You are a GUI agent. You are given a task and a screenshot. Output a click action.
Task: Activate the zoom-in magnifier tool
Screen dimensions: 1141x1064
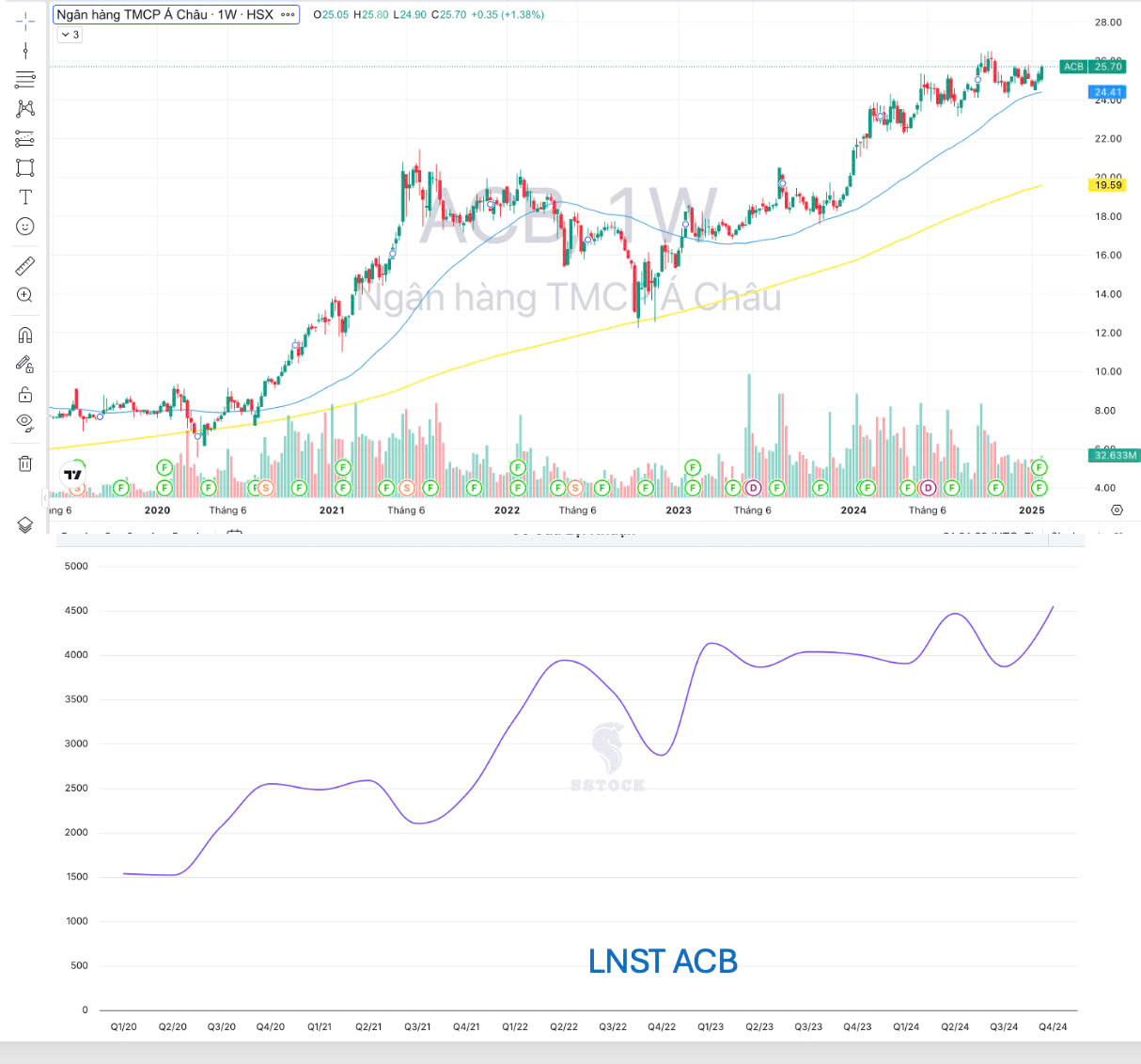coord(25,295)
